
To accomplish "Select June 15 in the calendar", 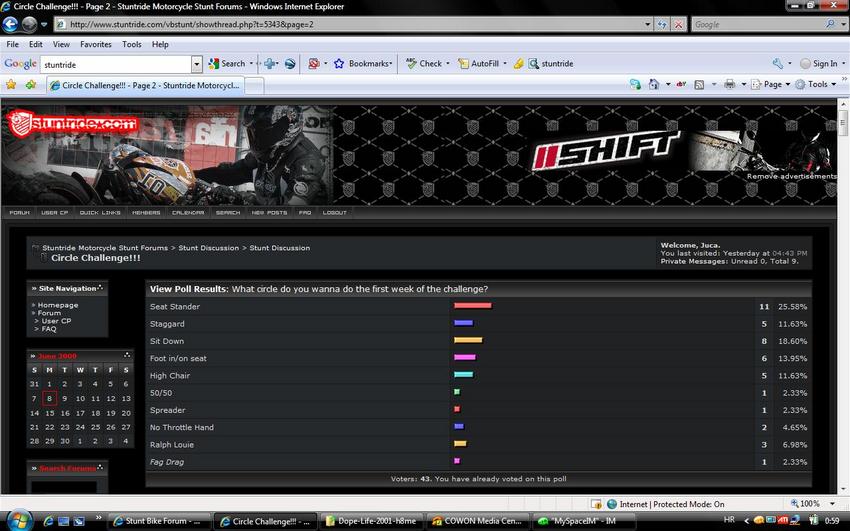I will (x=49, y=413).
